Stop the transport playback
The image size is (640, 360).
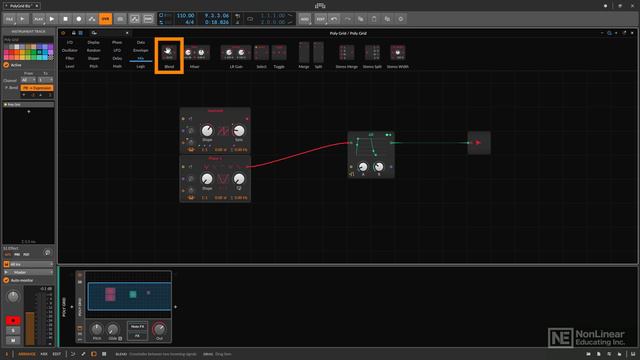(x=65, y=19)
